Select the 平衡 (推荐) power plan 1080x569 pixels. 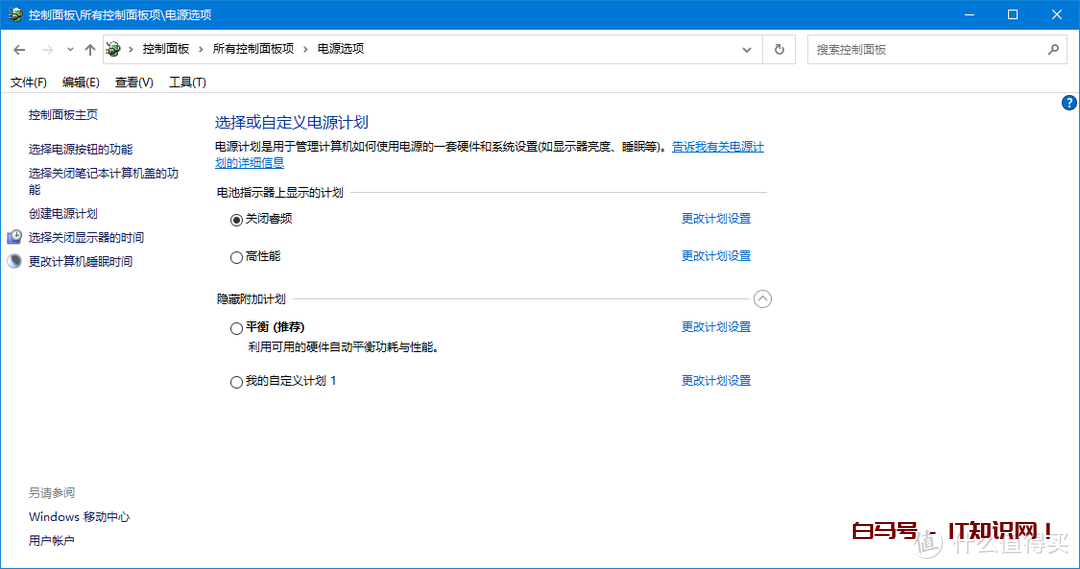pyautogui.click(x=236, y=329)
